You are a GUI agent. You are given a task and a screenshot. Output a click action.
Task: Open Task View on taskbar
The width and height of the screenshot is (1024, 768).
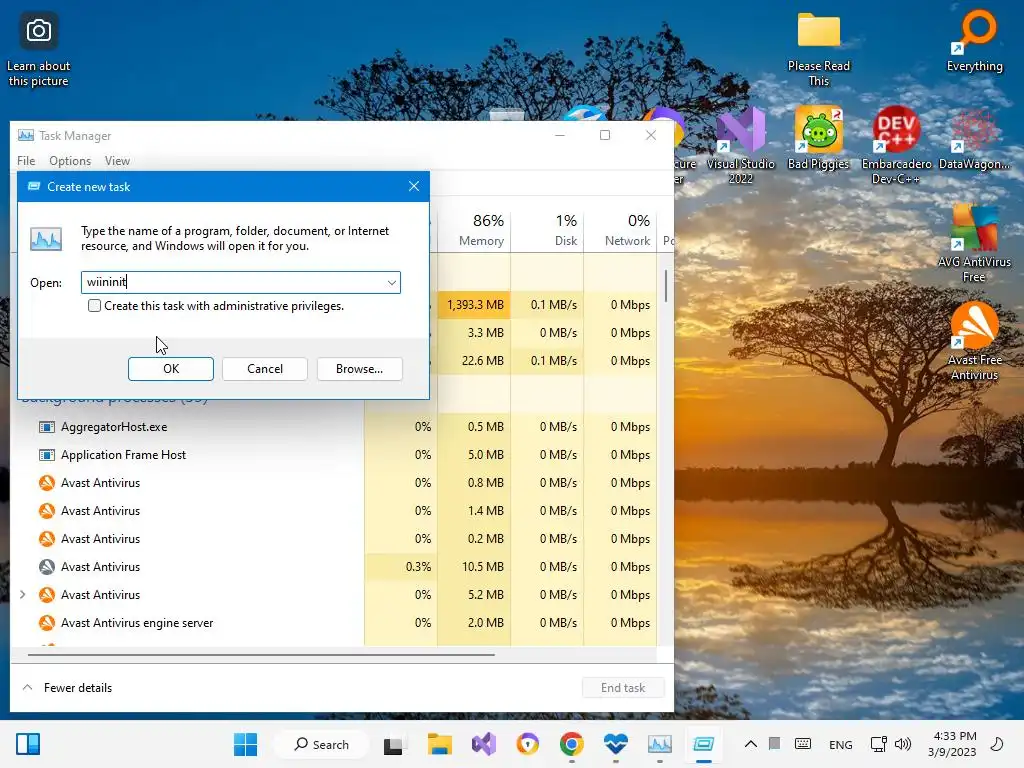[393, 744]
